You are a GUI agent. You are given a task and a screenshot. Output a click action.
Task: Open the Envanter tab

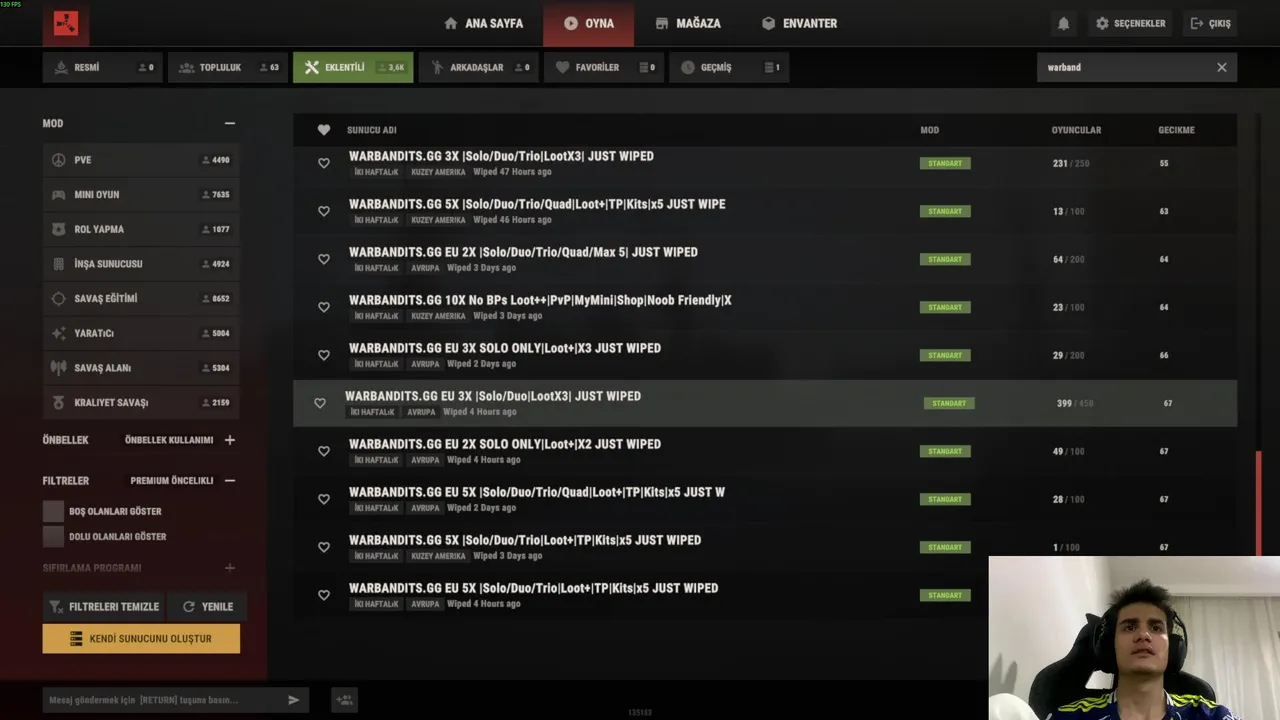pos(799,23)
